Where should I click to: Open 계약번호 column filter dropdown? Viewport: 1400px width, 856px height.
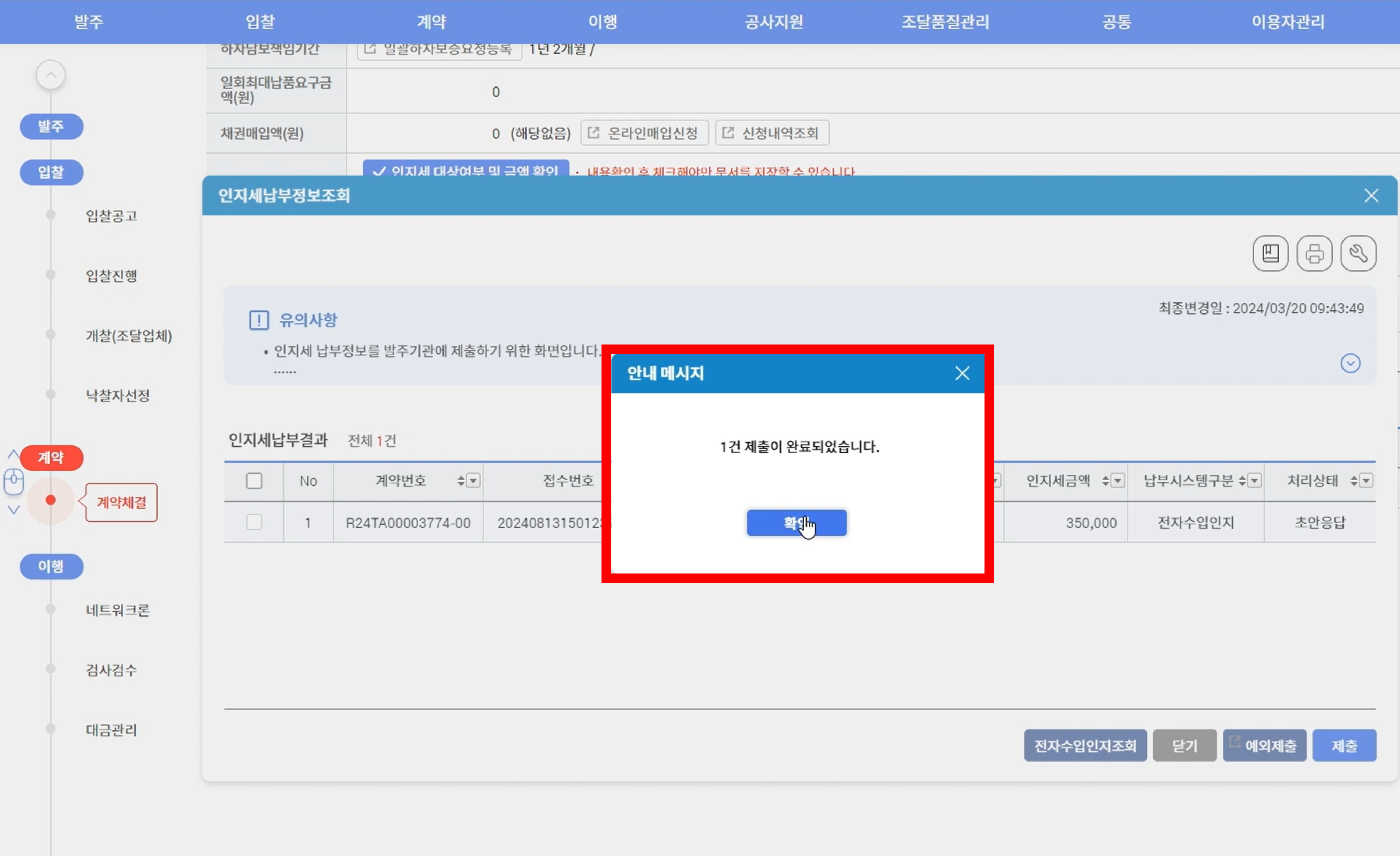pos(473,481)
